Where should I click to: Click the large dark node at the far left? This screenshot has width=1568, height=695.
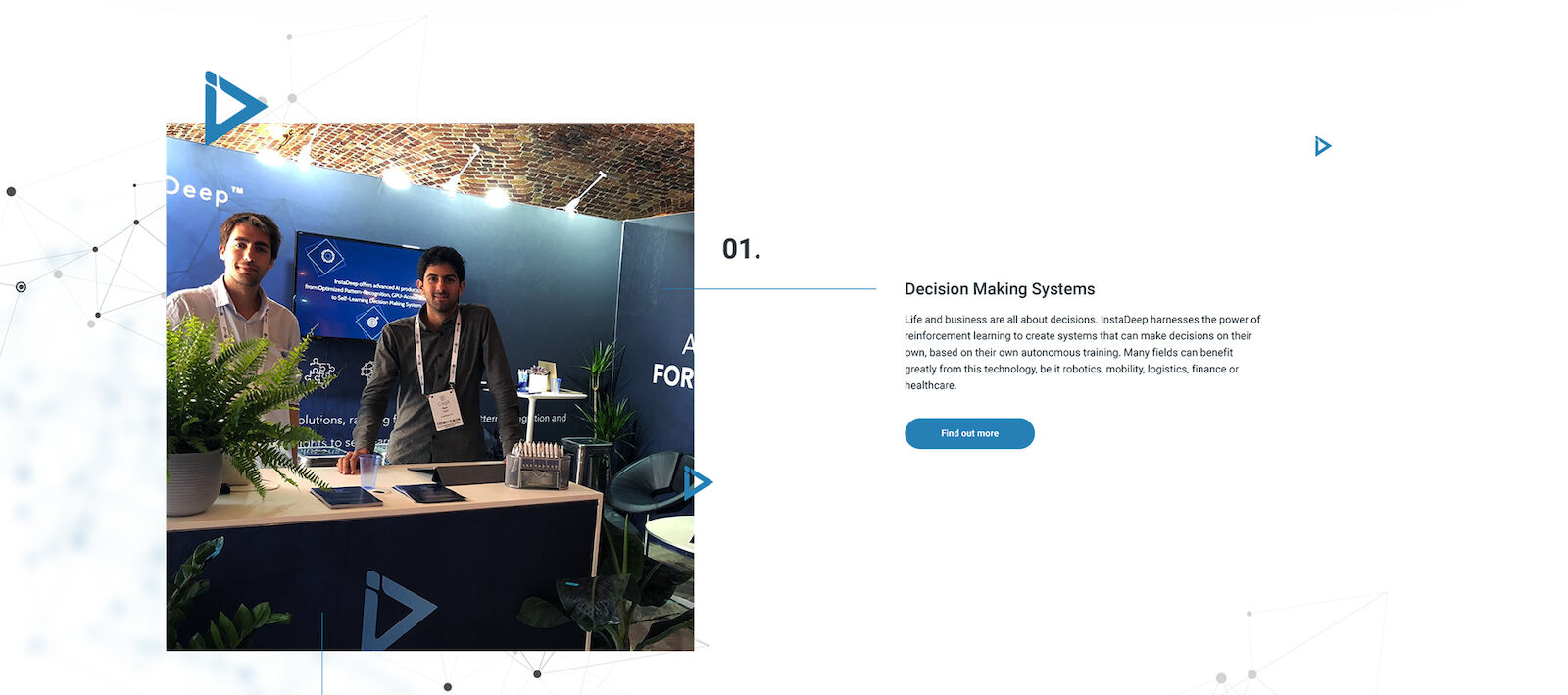(11, 192)
